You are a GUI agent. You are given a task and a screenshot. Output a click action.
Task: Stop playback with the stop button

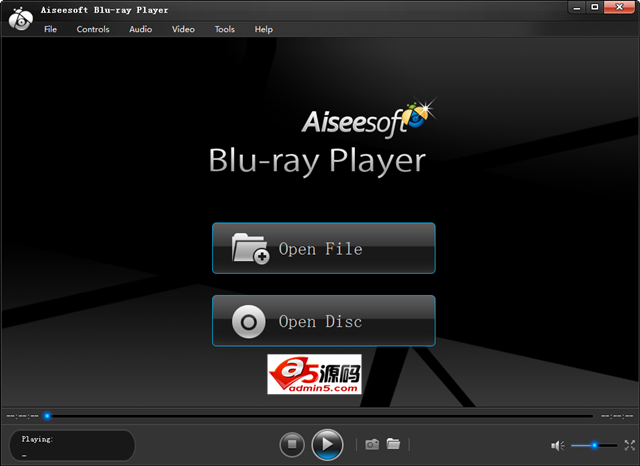(x=292, y=444)
